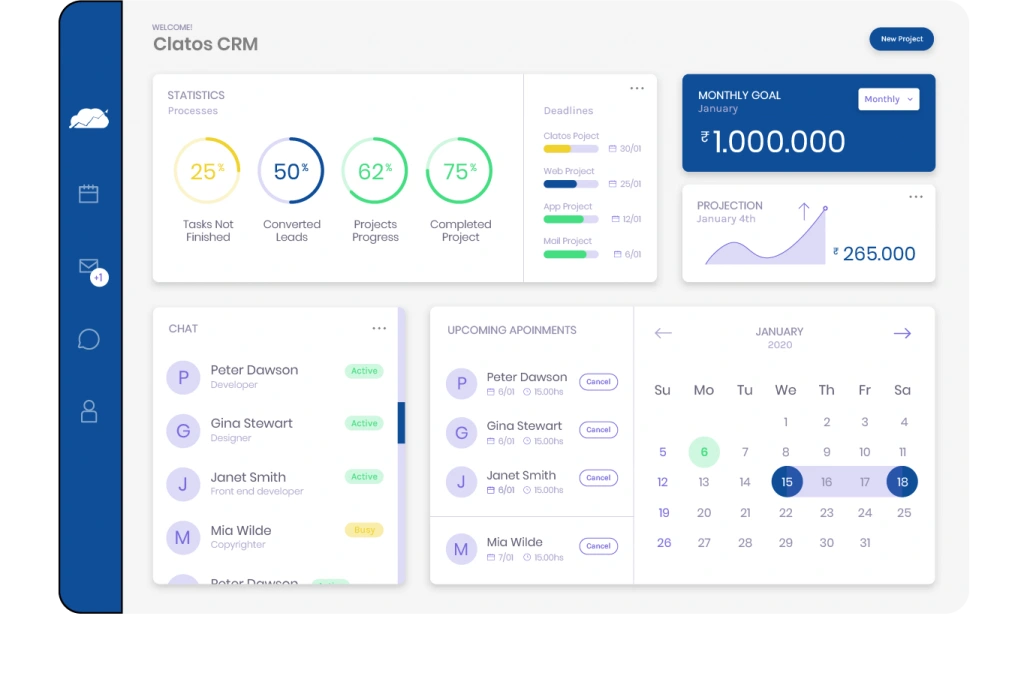This screenshot has height=700, width=1024.
Task: Open the Projection panel options menu
Action: point(916,197)
